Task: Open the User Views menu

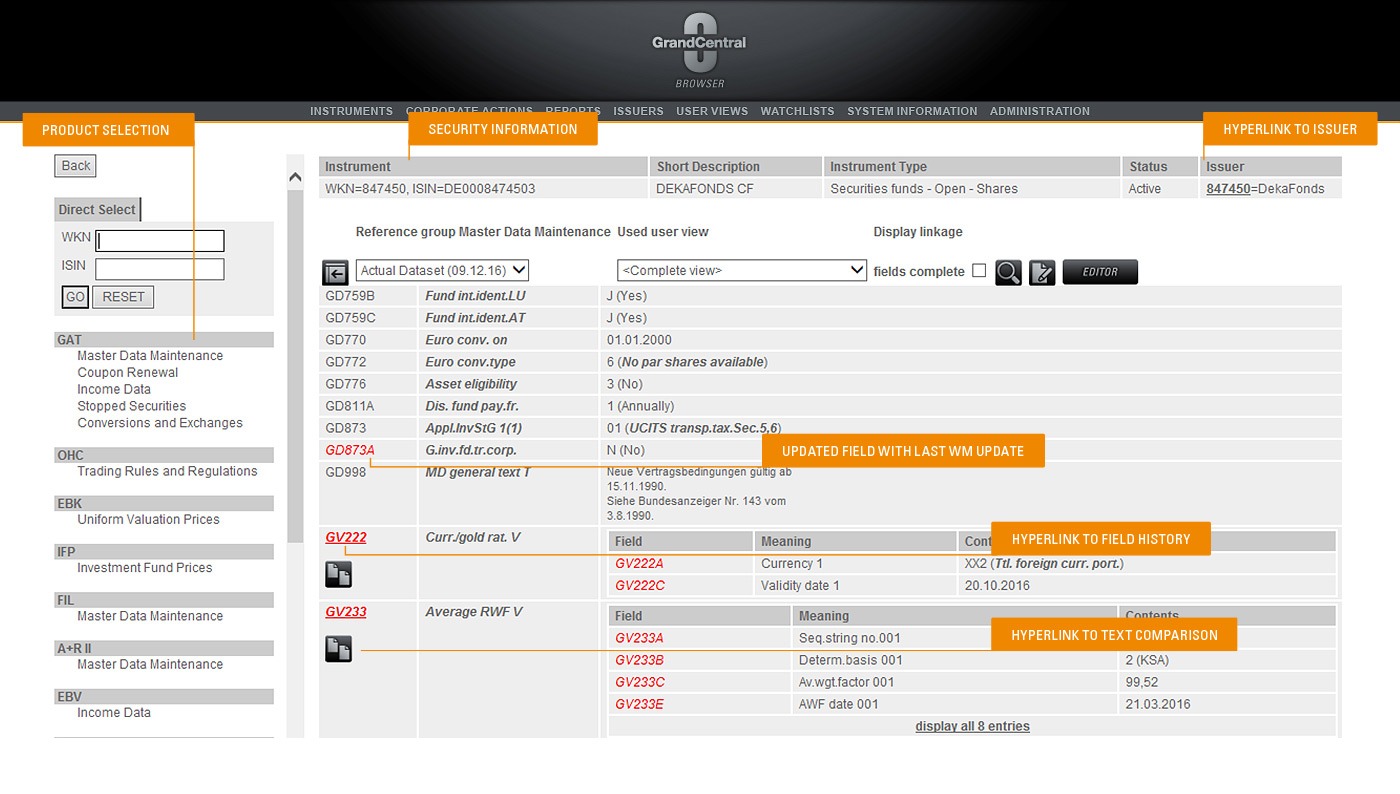Action: [712, 111]
